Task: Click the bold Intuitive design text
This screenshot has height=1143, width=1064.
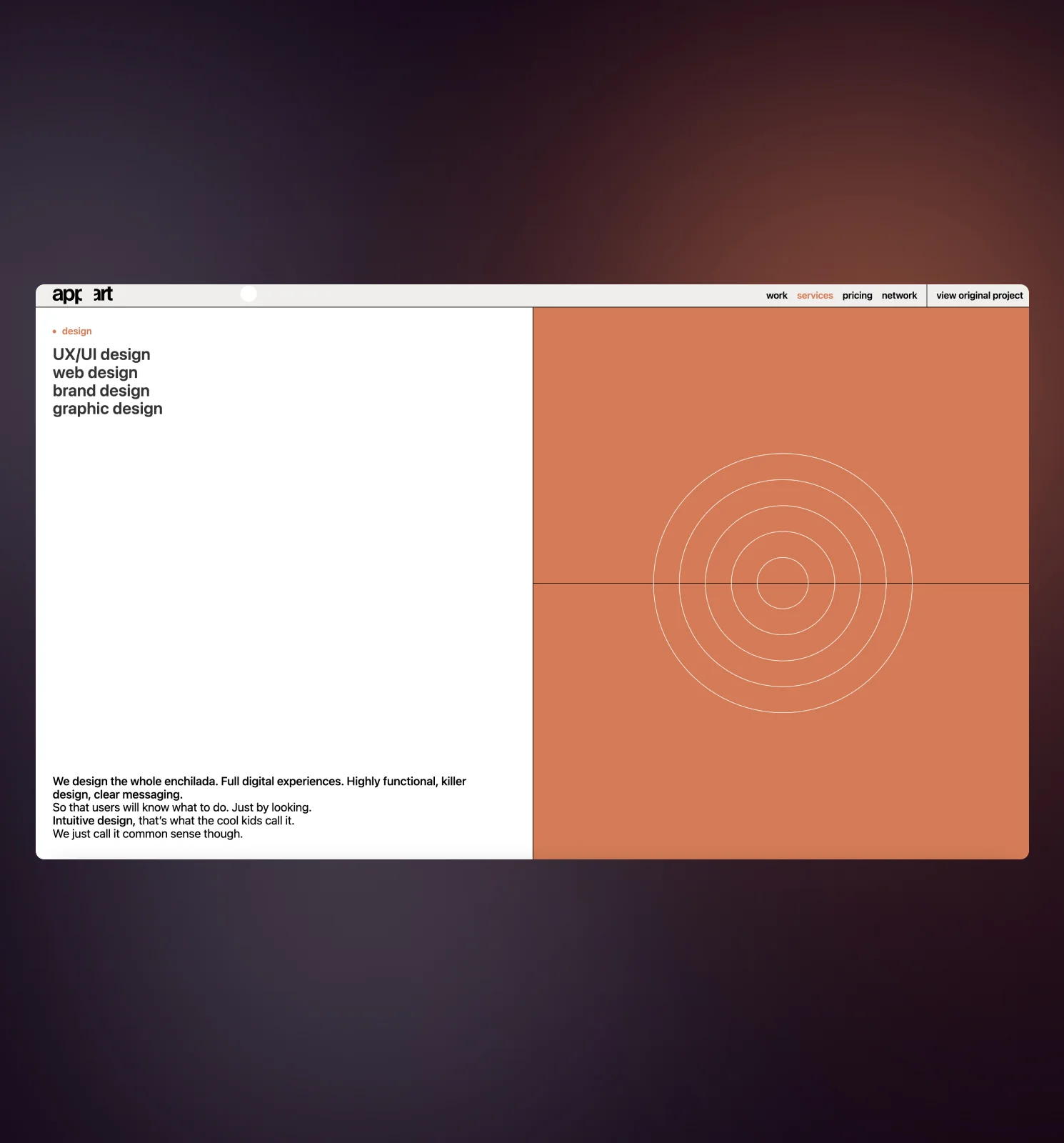Action: point(93,821)
